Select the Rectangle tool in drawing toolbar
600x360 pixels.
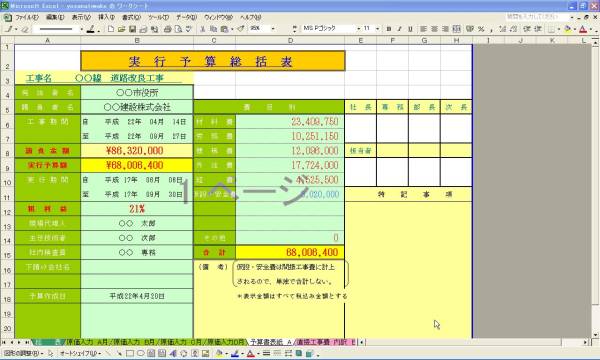click(130, 353)
